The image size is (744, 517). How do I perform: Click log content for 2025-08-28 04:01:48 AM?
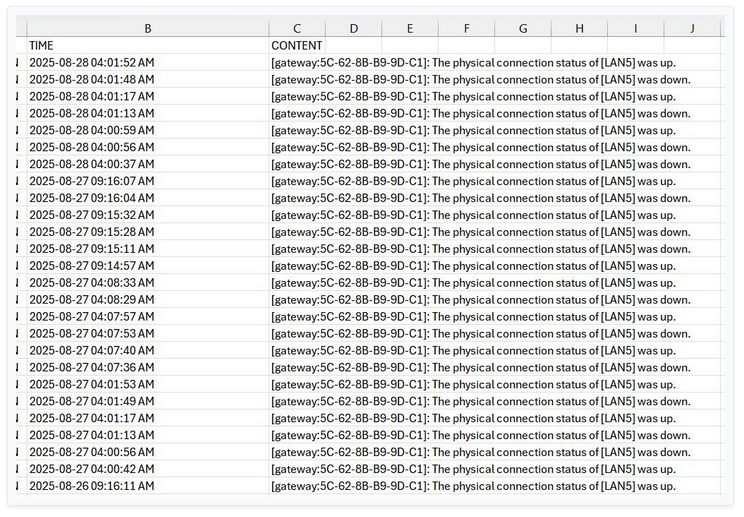coord(480,80)
